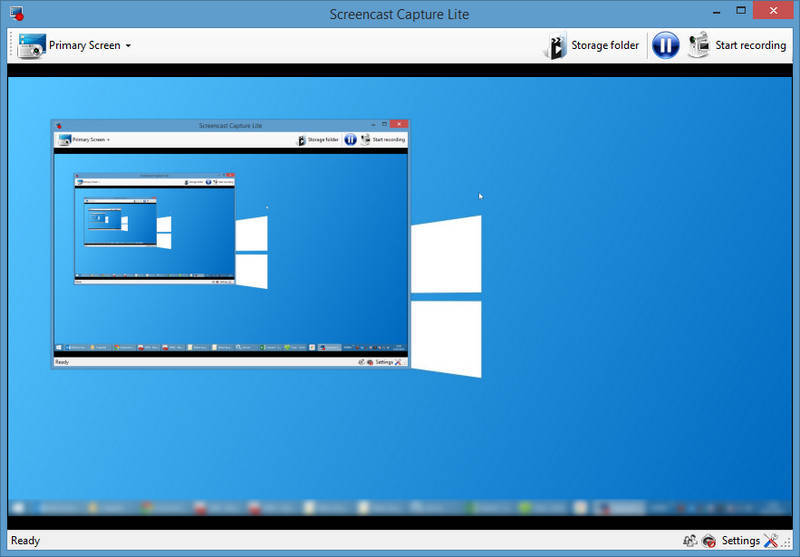
Task: Maximize the Screencast Capture Lite window
Action: (741, 10)
